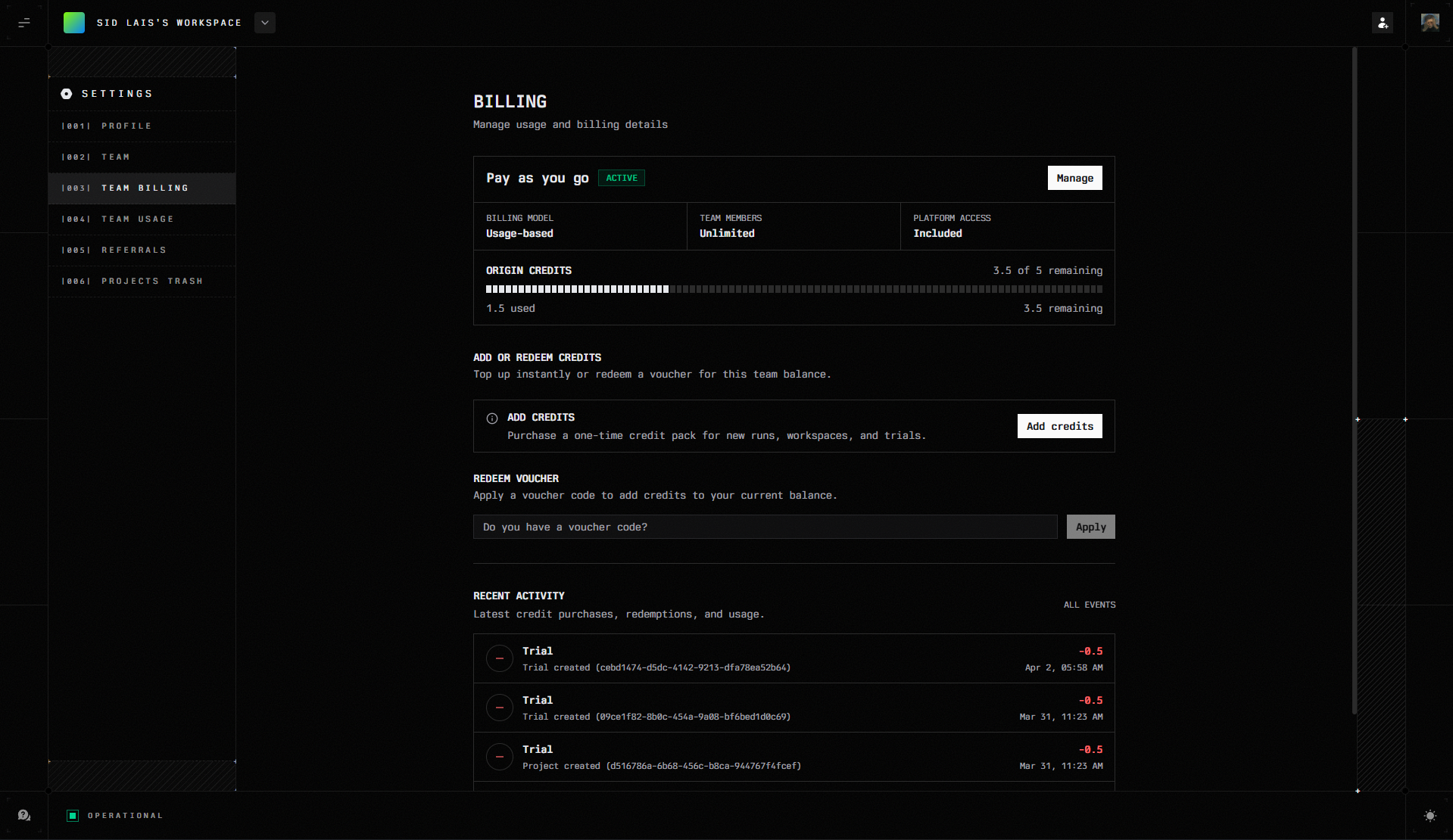Open the invite member icon
The width and height of the screenshot is (1453, 840).
[x=1383, y=23]
